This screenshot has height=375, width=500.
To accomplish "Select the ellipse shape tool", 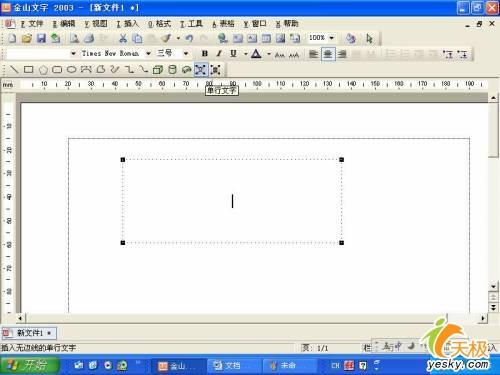I will pos(71,70).
